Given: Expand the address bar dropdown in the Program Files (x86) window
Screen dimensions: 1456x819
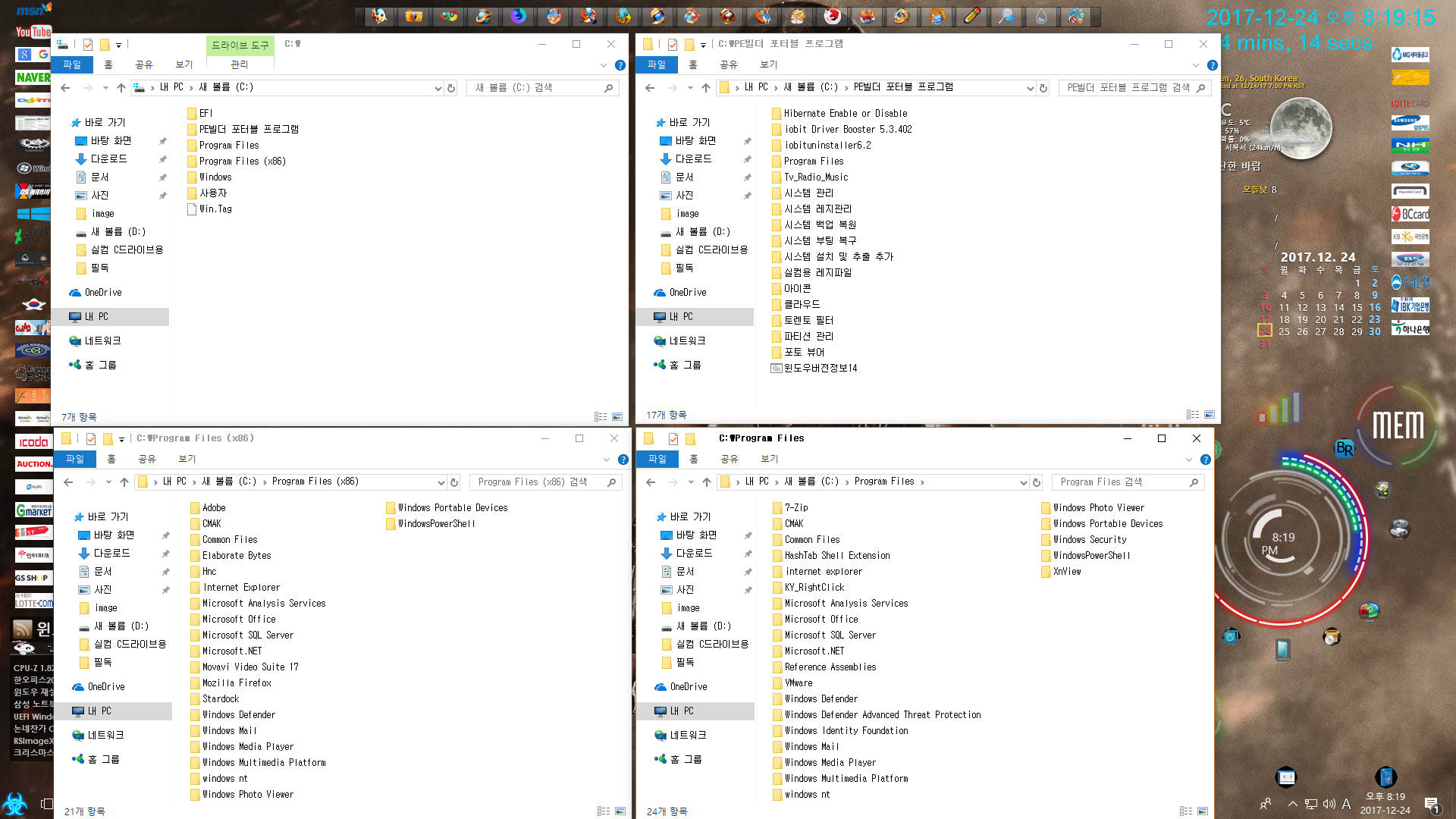Looking at the screenshot, I should tap(441, 482).
